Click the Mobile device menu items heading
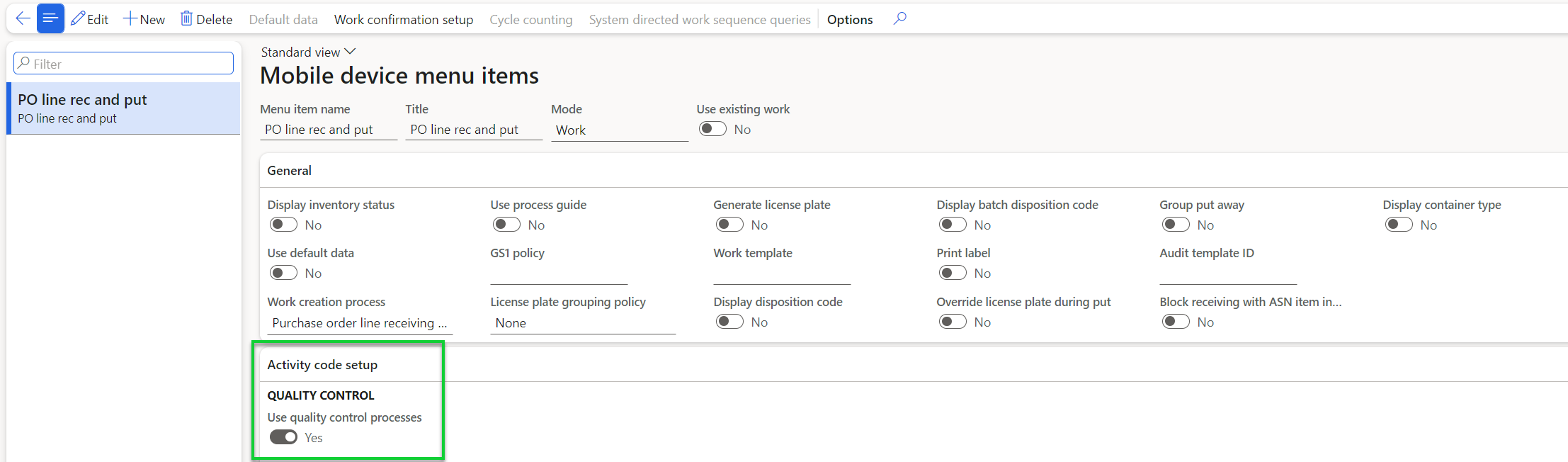The image size is (1568, 462). [x=399, y=76]
